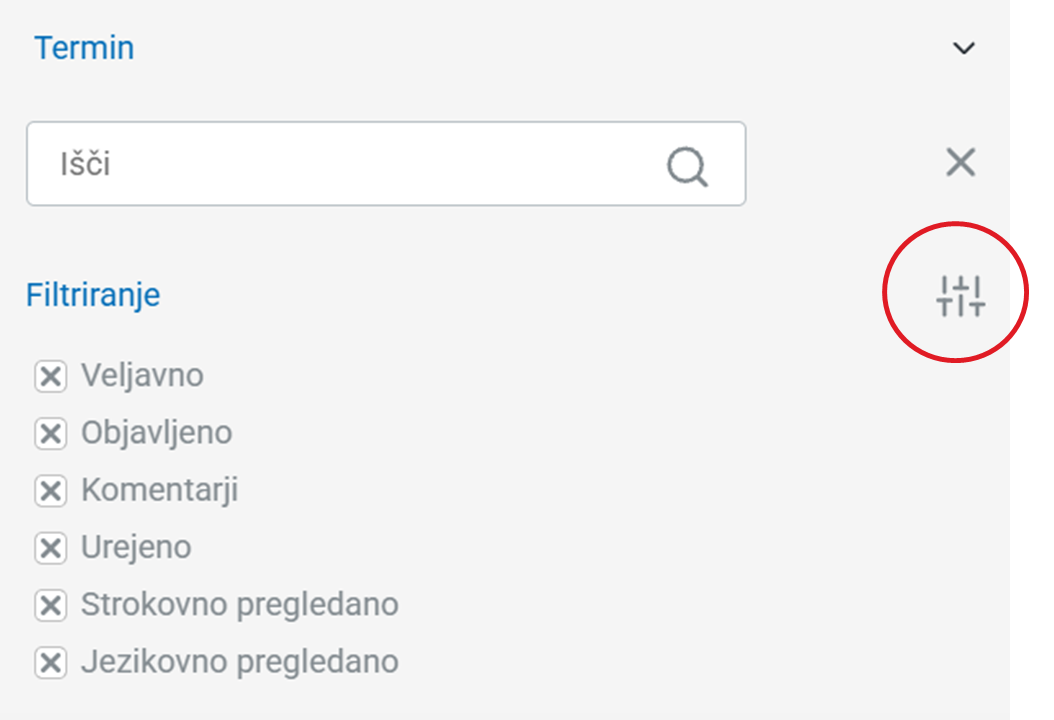This screenshot has width=1054, height=720.
Task: Clear the search with the X icon
Action: pyautogui.click(x=960, y=162)
